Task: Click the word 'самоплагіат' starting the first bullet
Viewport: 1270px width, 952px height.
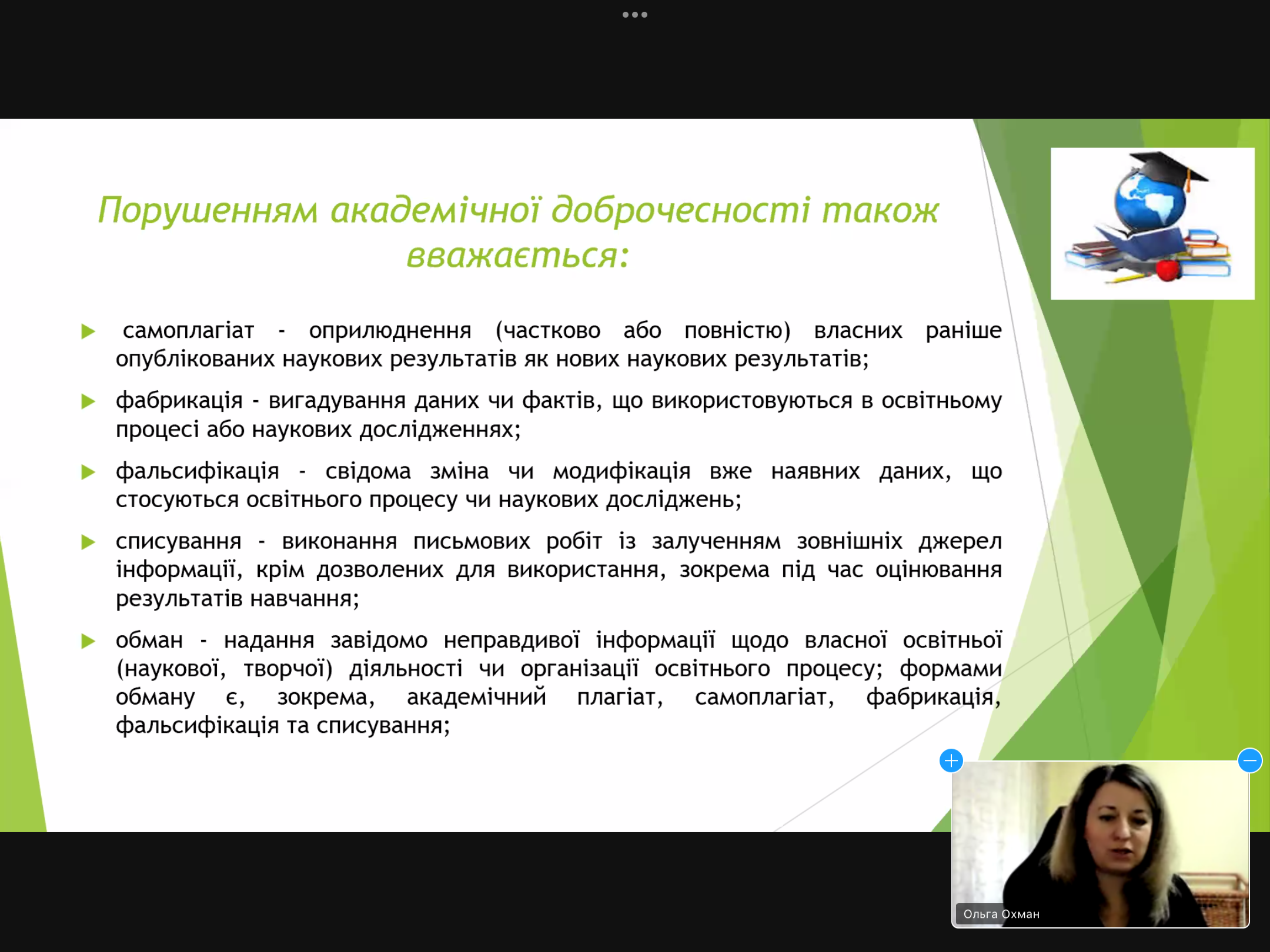Action: tap(188, 330)
